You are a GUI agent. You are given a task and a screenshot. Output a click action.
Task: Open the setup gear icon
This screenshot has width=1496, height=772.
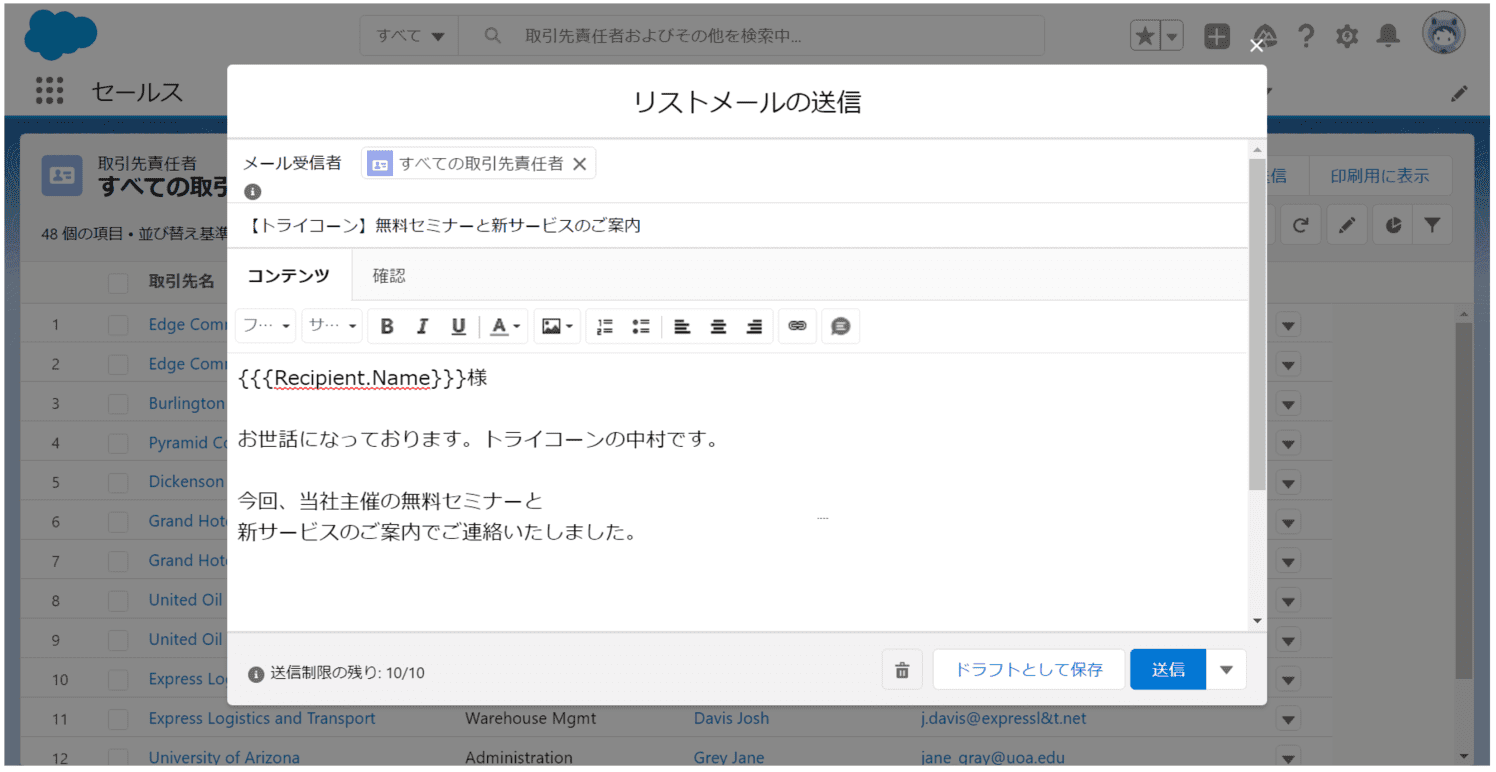[x=1347, y=36]
